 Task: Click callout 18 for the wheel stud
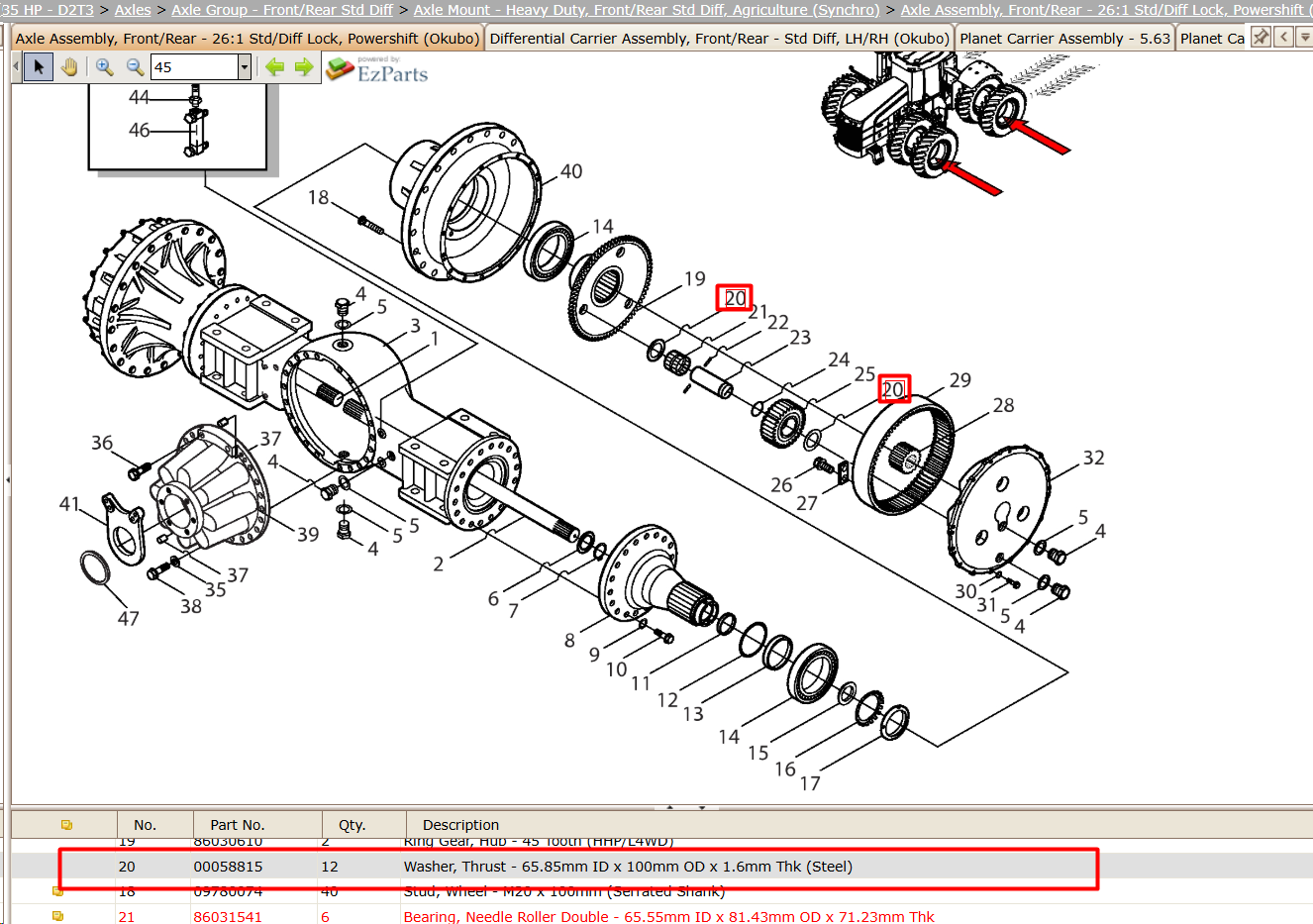(x=318, y=197)
